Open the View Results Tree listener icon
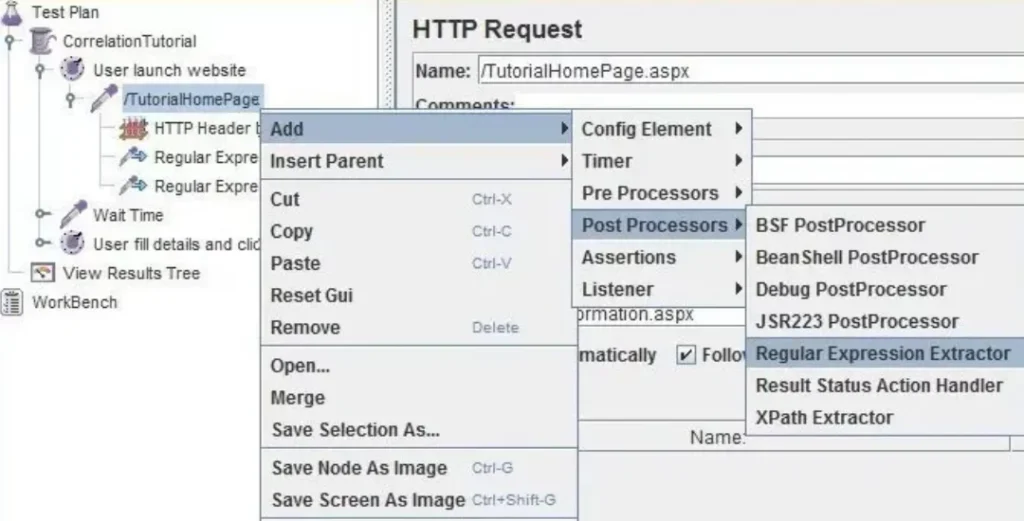This screenshot has width=1024, height=521. point(42,273)
